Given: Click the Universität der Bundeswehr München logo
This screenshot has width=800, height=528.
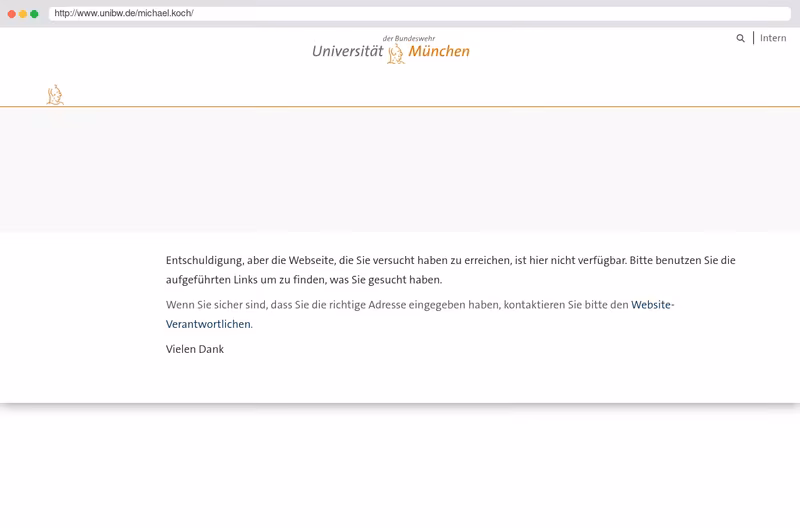Looking at the screenshot, I should click(391, 49).
